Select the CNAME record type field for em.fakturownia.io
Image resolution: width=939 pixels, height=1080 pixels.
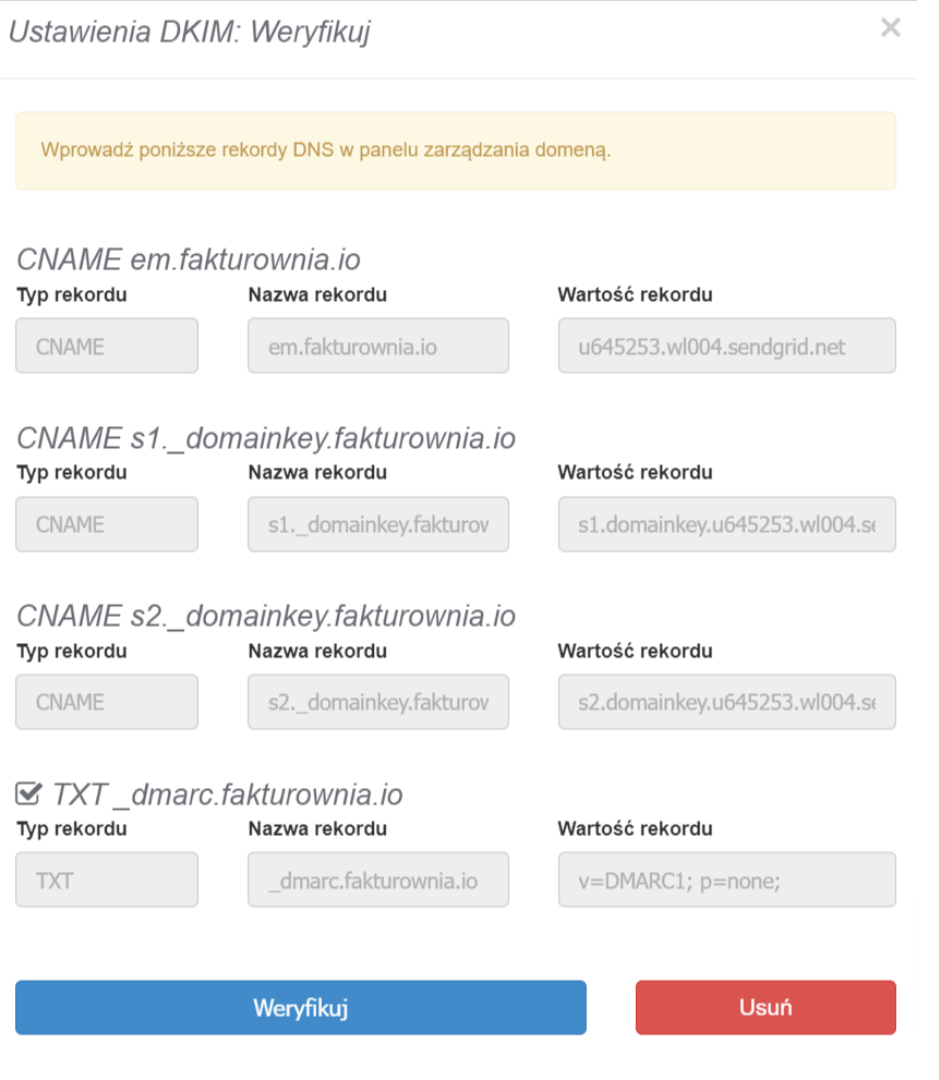point(106,345)
